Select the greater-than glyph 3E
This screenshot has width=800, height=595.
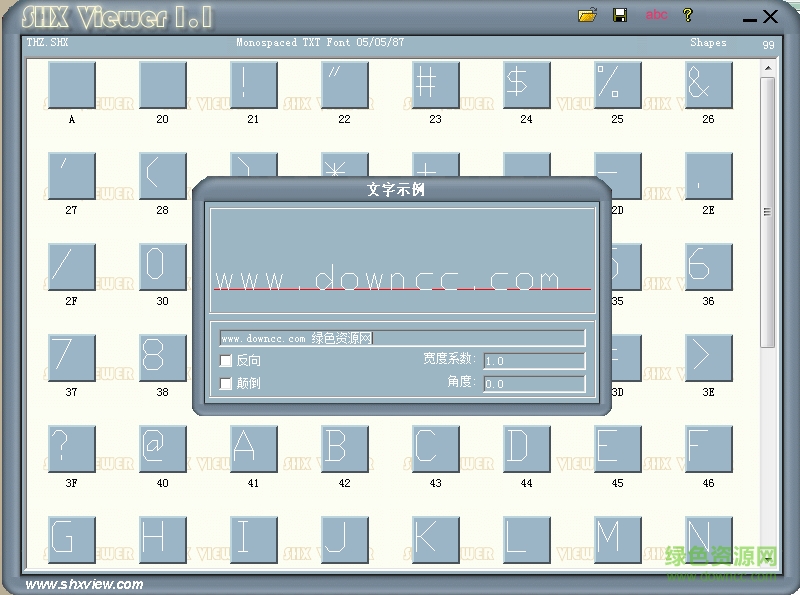709,358
